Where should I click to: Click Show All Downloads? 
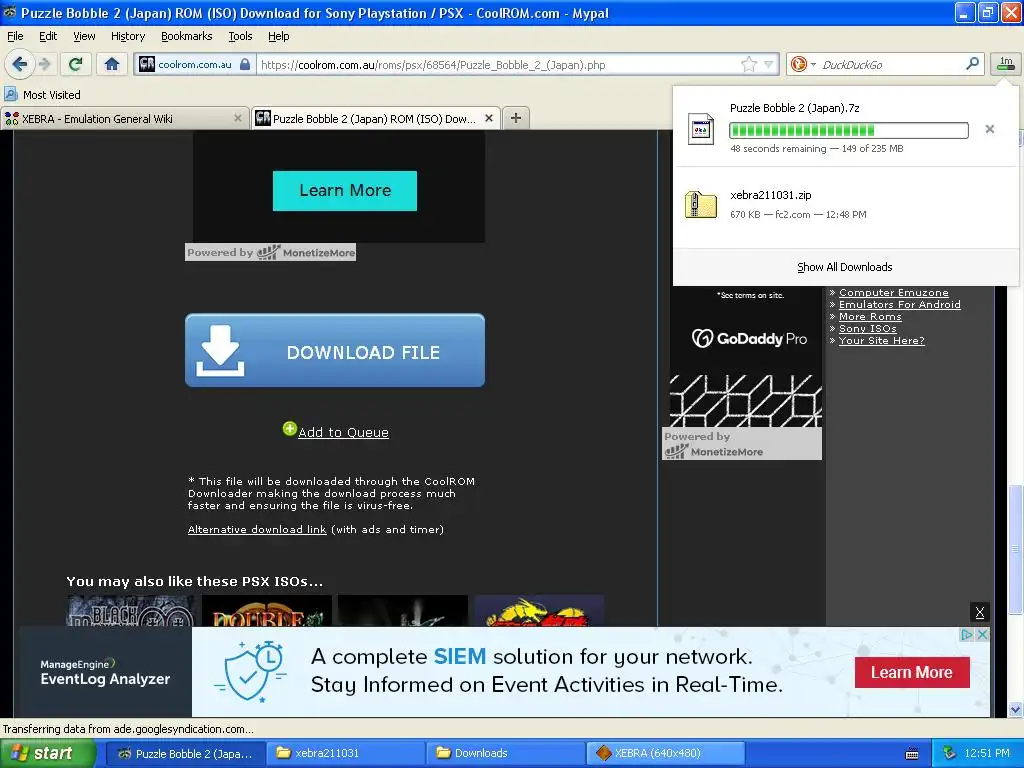pyautogui.click(x=844, y=267)
